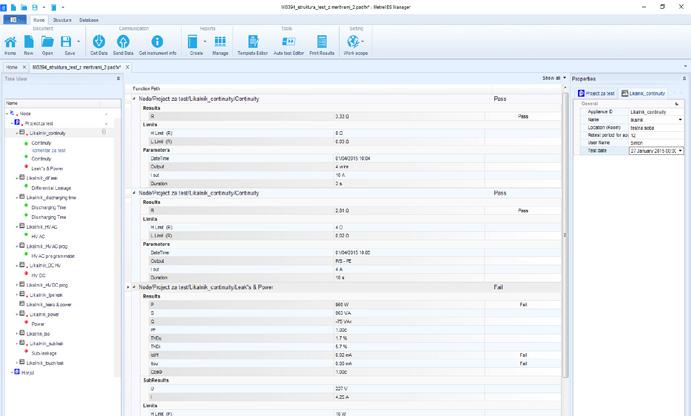Click the Get Data icon
Viewport: 691px width, 416px height.
[x=99, y=42]
